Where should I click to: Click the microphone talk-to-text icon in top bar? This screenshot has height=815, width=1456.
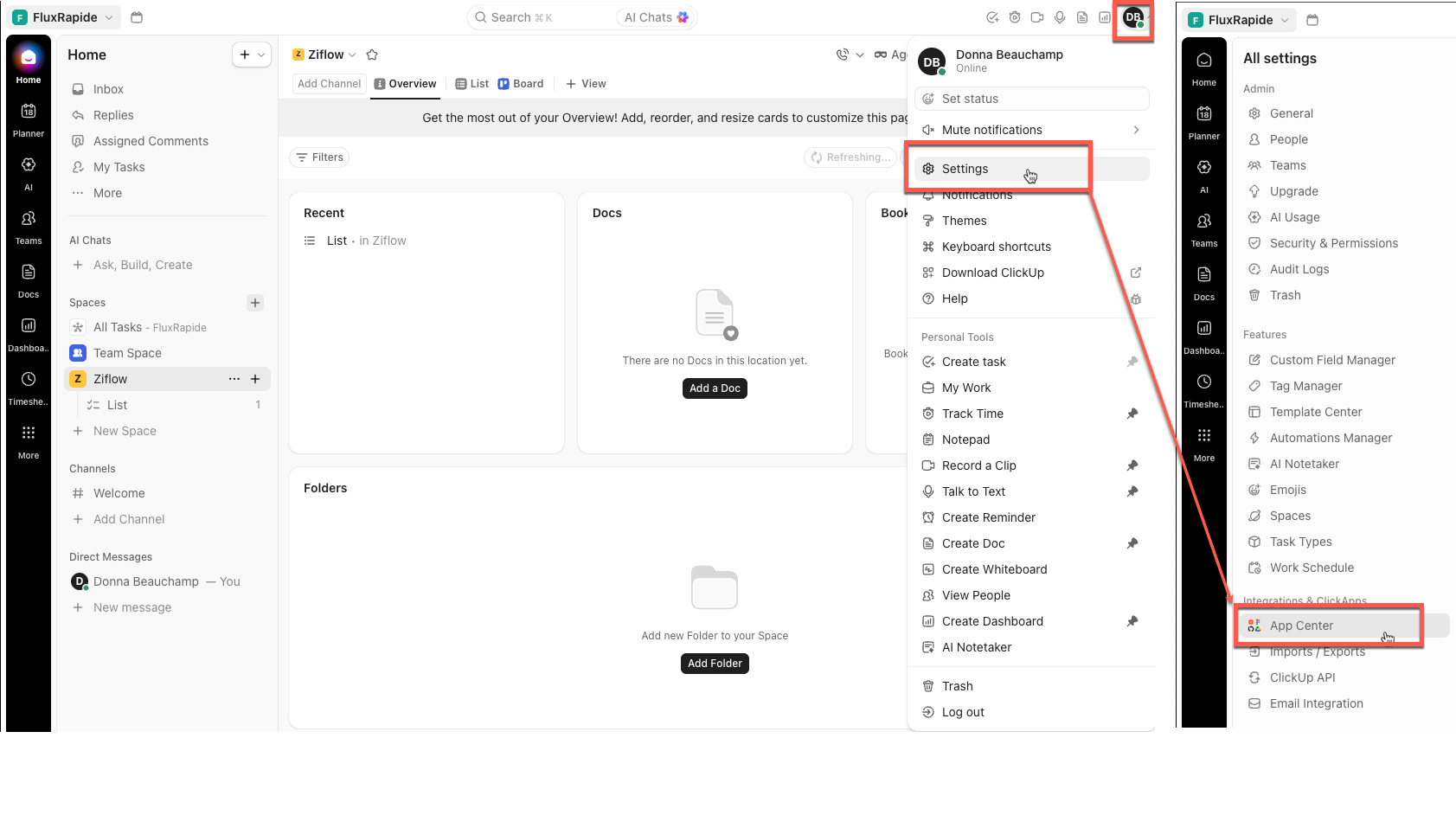pyautogui.click(x=1060, y=17)
